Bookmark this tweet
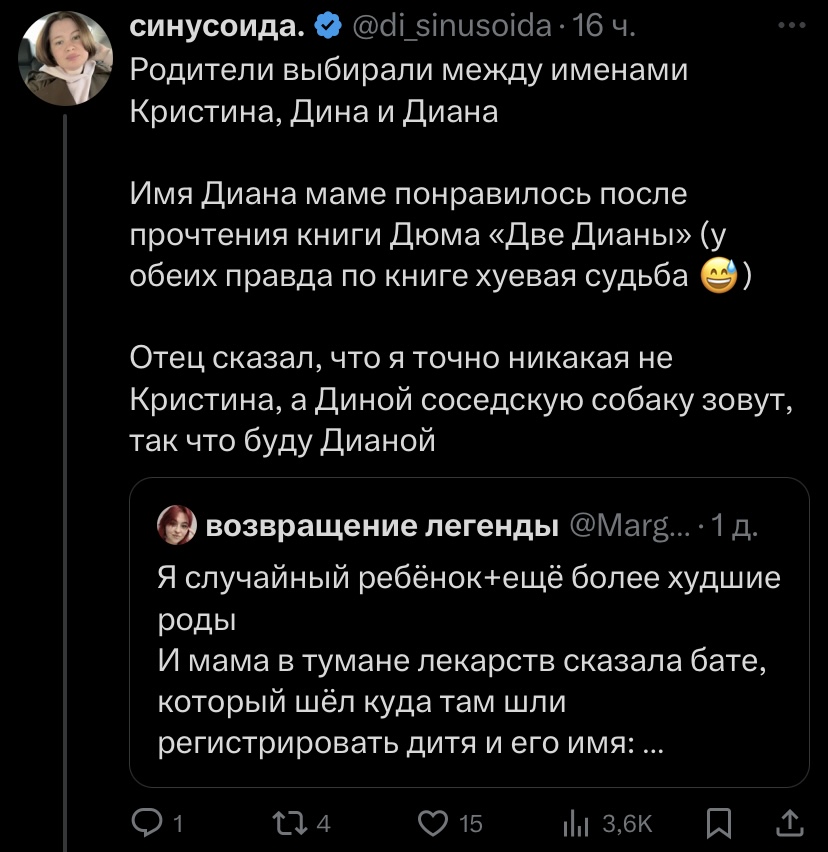Viewport: 828px width, 852px height. point(718,822)
